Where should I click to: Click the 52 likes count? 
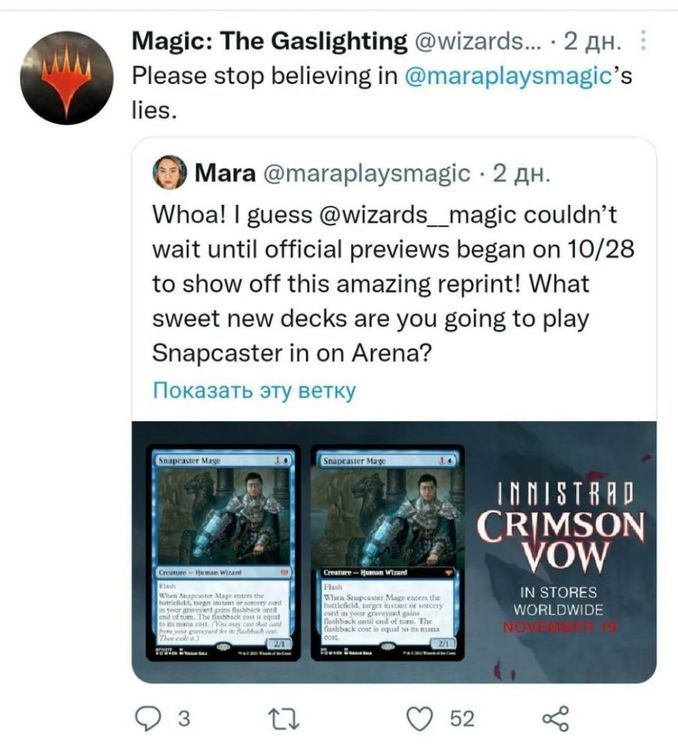(462, 719)
